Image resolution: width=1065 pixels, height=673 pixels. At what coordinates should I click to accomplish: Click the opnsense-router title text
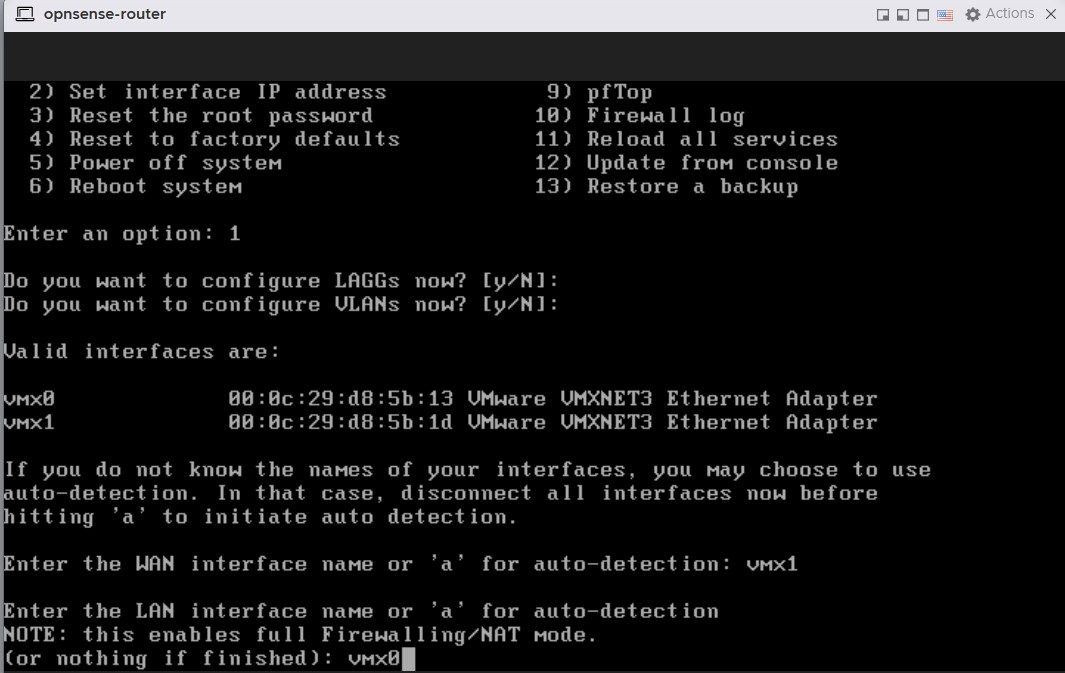tap(105, 14)
